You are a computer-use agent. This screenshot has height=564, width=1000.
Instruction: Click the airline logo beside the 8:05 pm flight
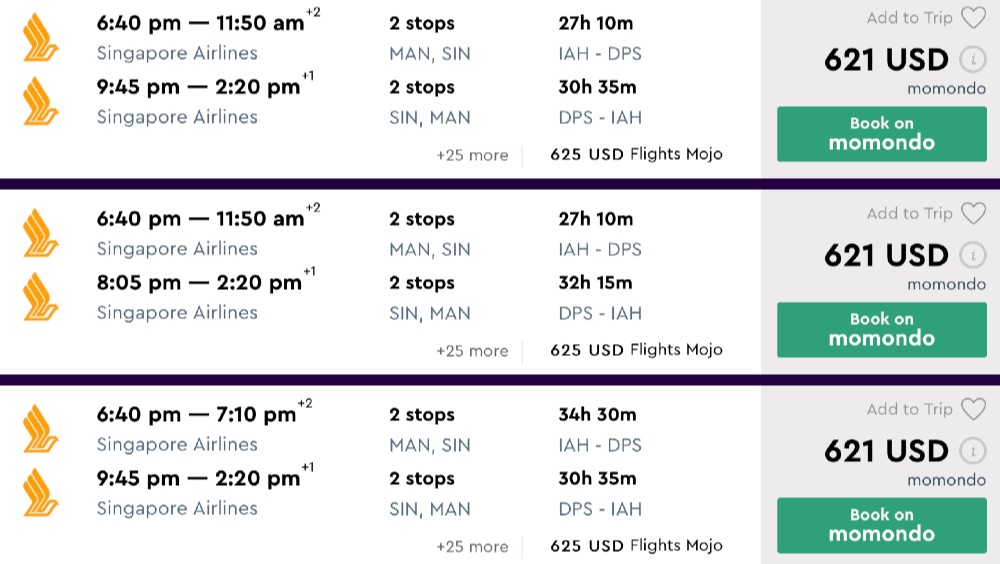(x=41, y=297)
